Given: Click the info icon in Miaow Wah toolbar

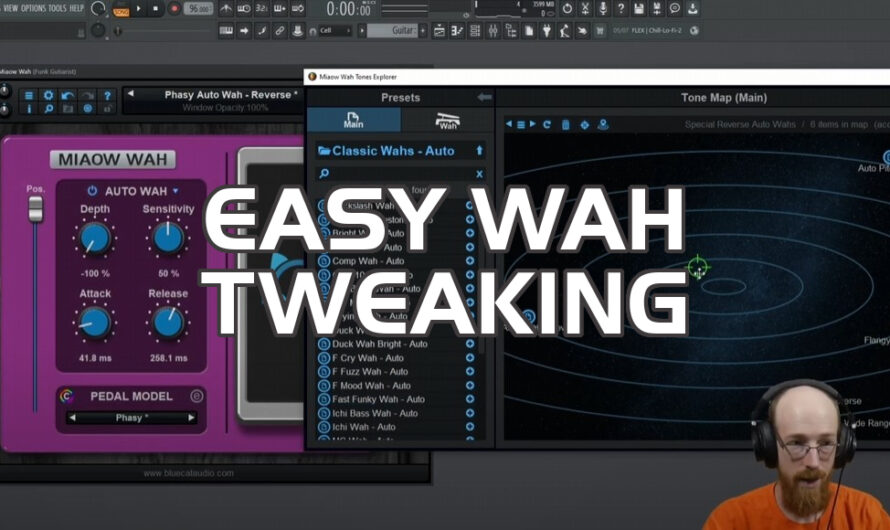Looking at the screenshot, I should [x=28, y=108].
